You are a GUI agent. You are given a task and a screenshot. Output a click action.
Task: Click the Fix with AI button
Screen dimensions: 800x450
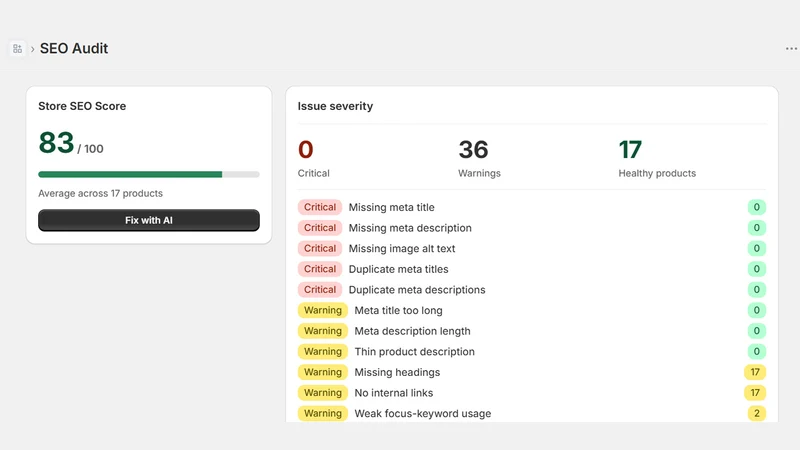149,220
